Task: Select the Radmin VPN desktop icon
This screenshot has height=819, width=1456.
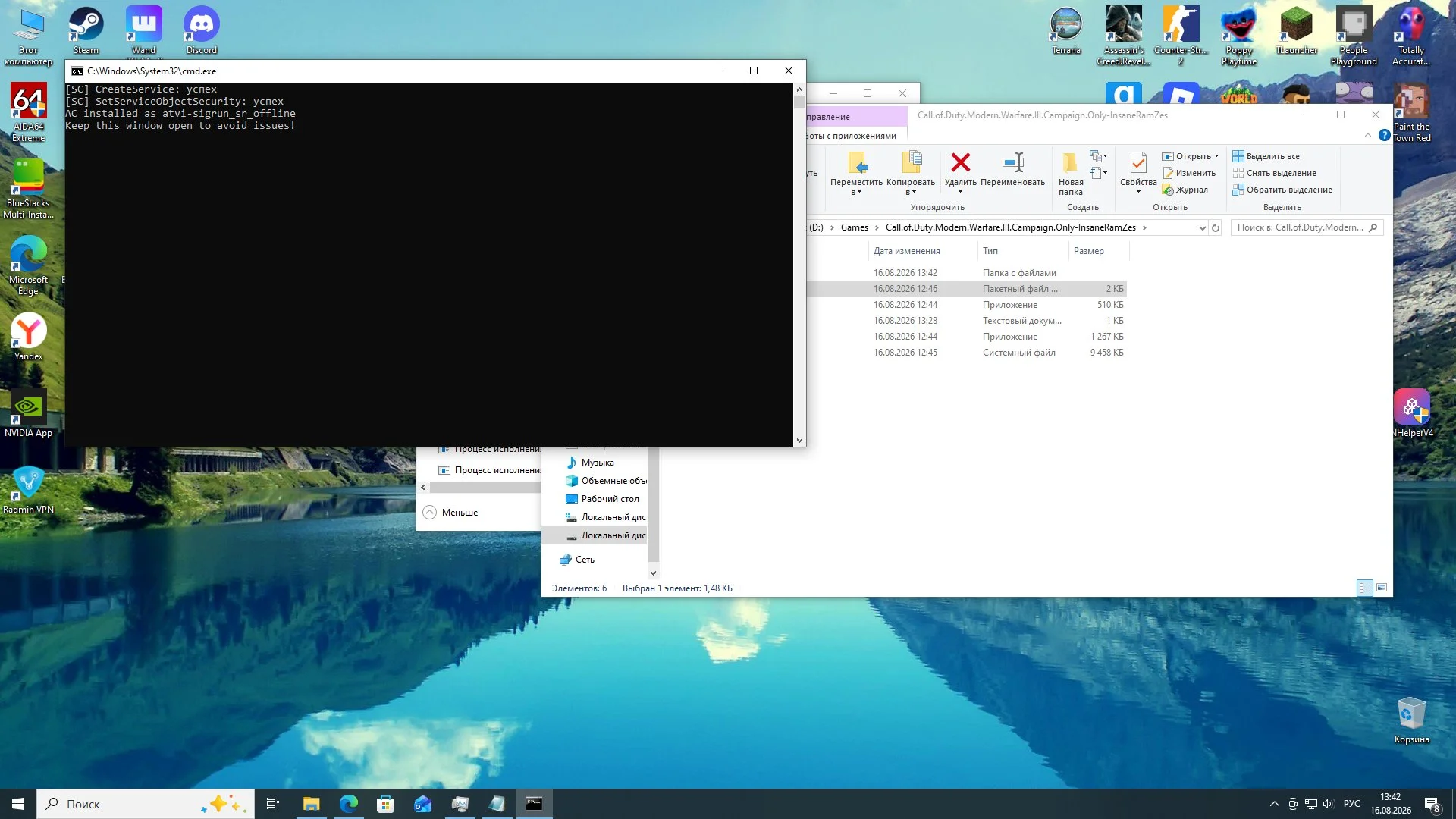Action: tap(28, 490)
